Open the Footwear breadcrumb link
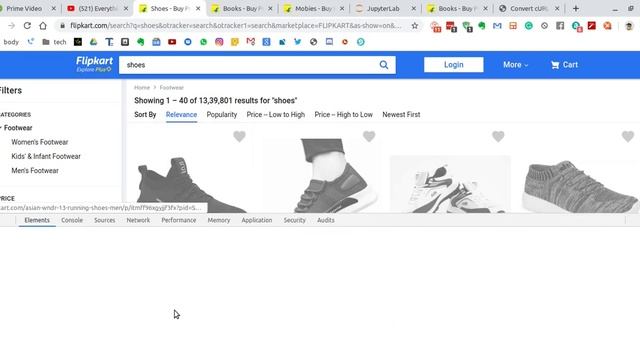640x360 pixels. coord(171,87)
